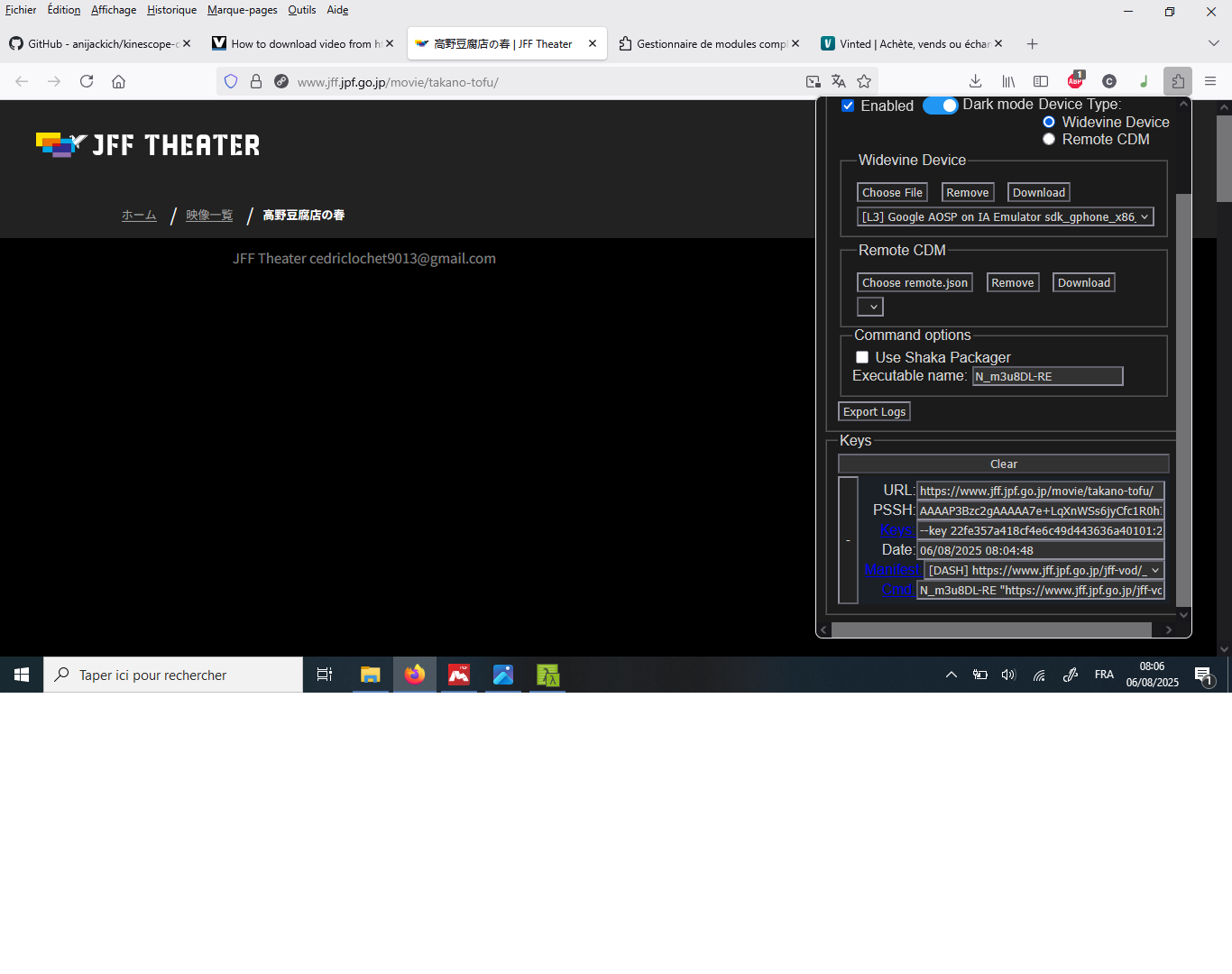1232x974 pixels.
Task: Select the Remote CDM radio button
Action: pyautogui.click(x=1049, y=139)
